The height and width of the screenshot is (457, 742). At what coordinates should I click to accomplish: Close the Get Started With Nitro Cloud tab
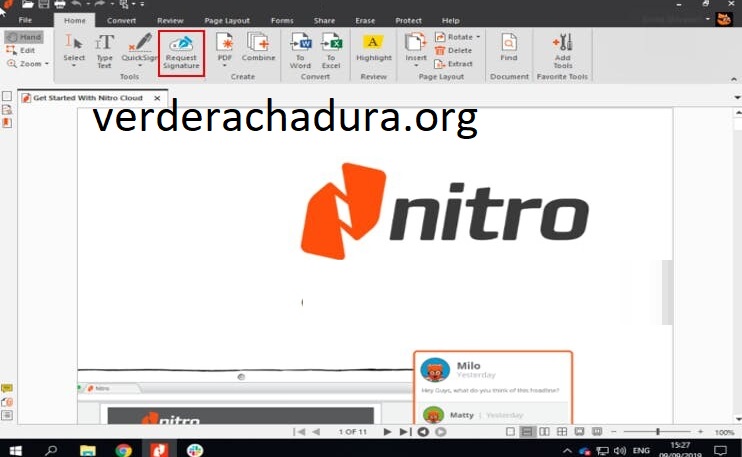click(x=157, y=98)
